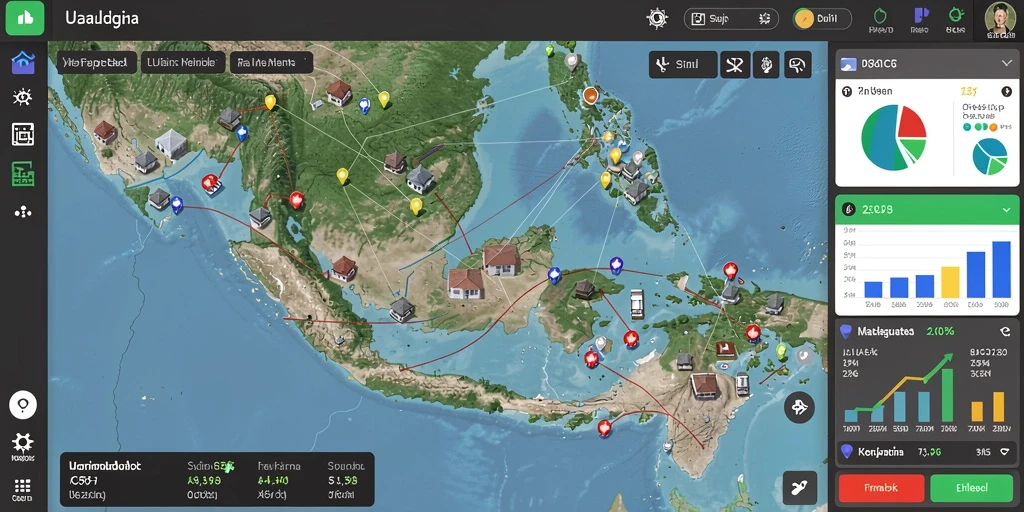This screenshot has height=512, width=1024.
Task: Open the Swjo pill selector
Action: [731, 19]
